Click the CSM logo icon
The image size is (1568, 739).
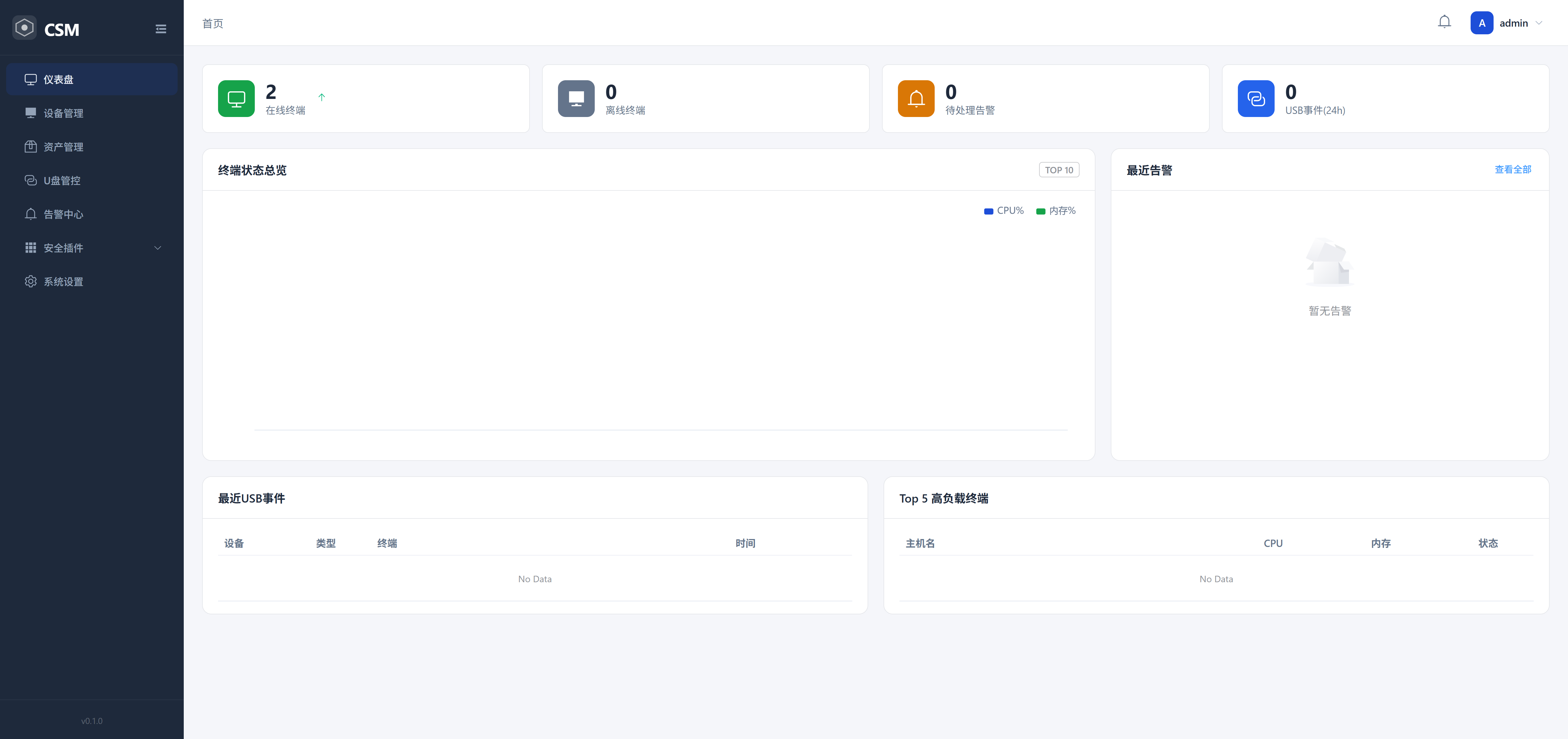(24, 28)
